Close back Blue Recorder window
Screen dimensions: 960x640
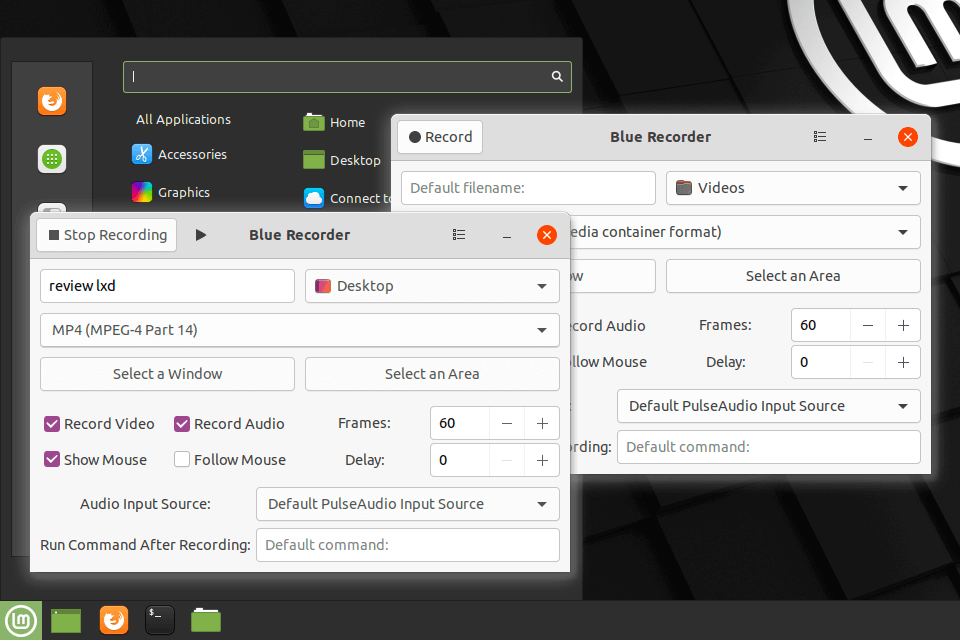coord(907,137)
